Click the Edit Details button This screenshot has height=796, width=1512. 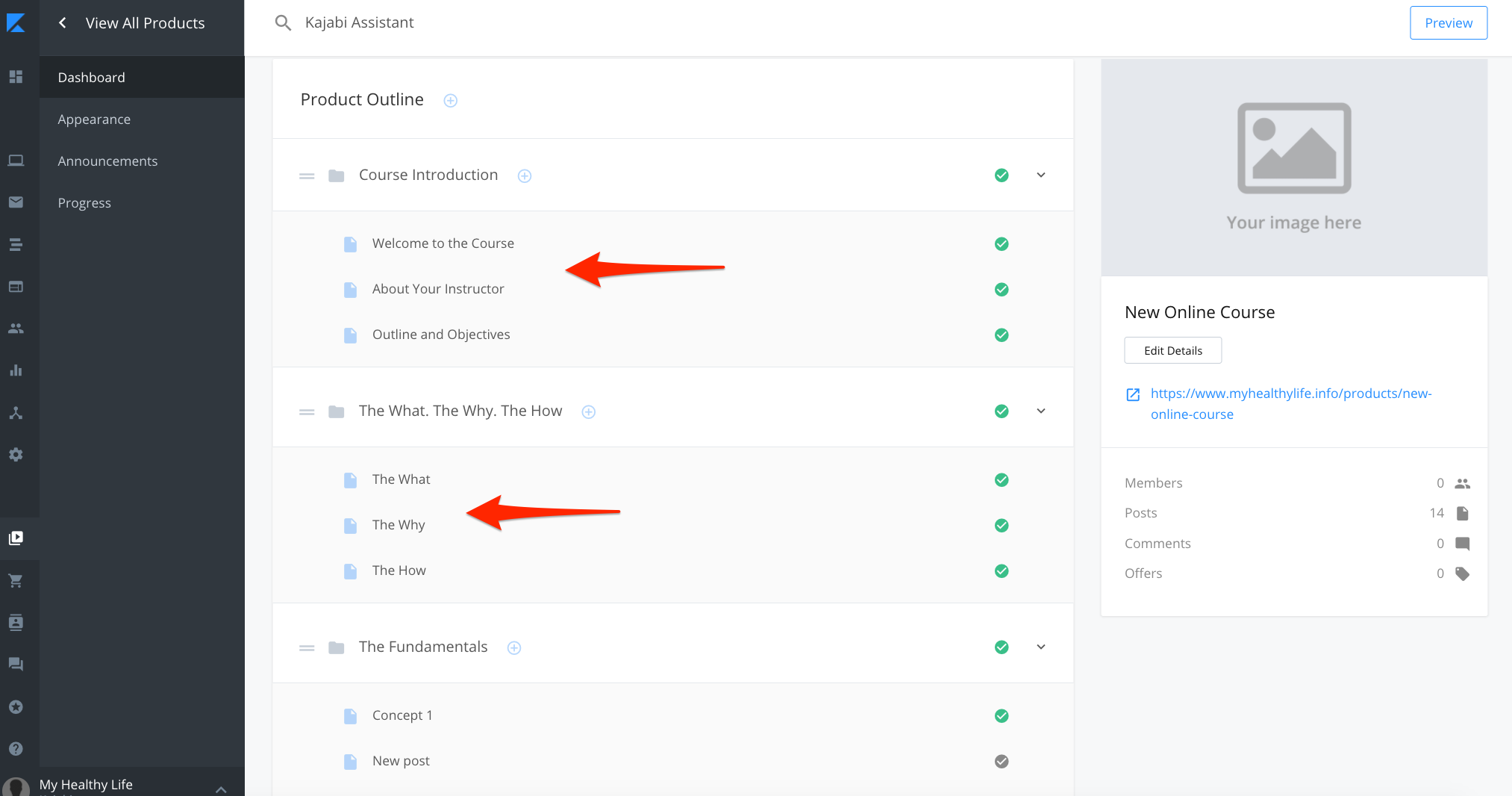(x=1172, y=349)
